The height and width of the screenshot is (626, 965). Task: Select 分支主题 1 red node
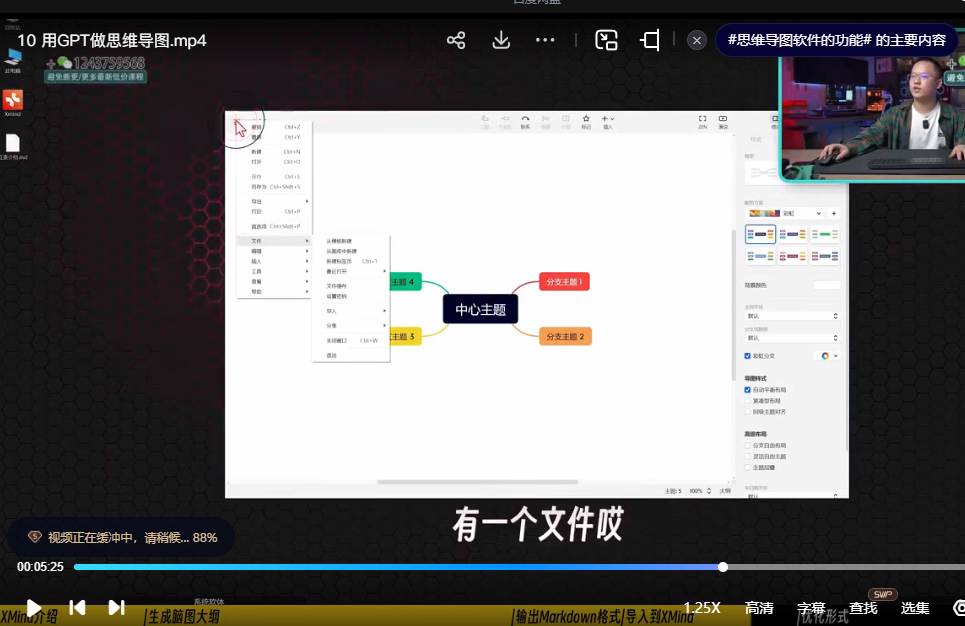click(x=564, y=282)
